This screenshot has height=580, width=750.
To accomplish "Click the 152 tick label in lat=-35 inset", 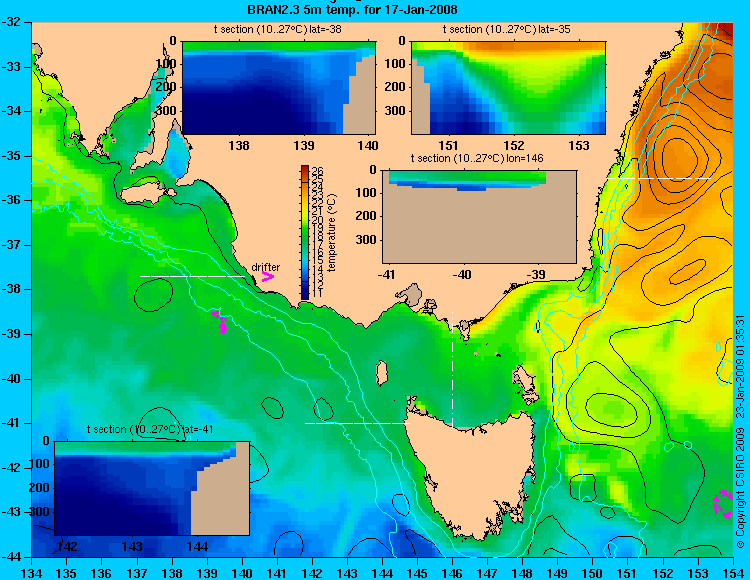I will click(x=514, y=145).
